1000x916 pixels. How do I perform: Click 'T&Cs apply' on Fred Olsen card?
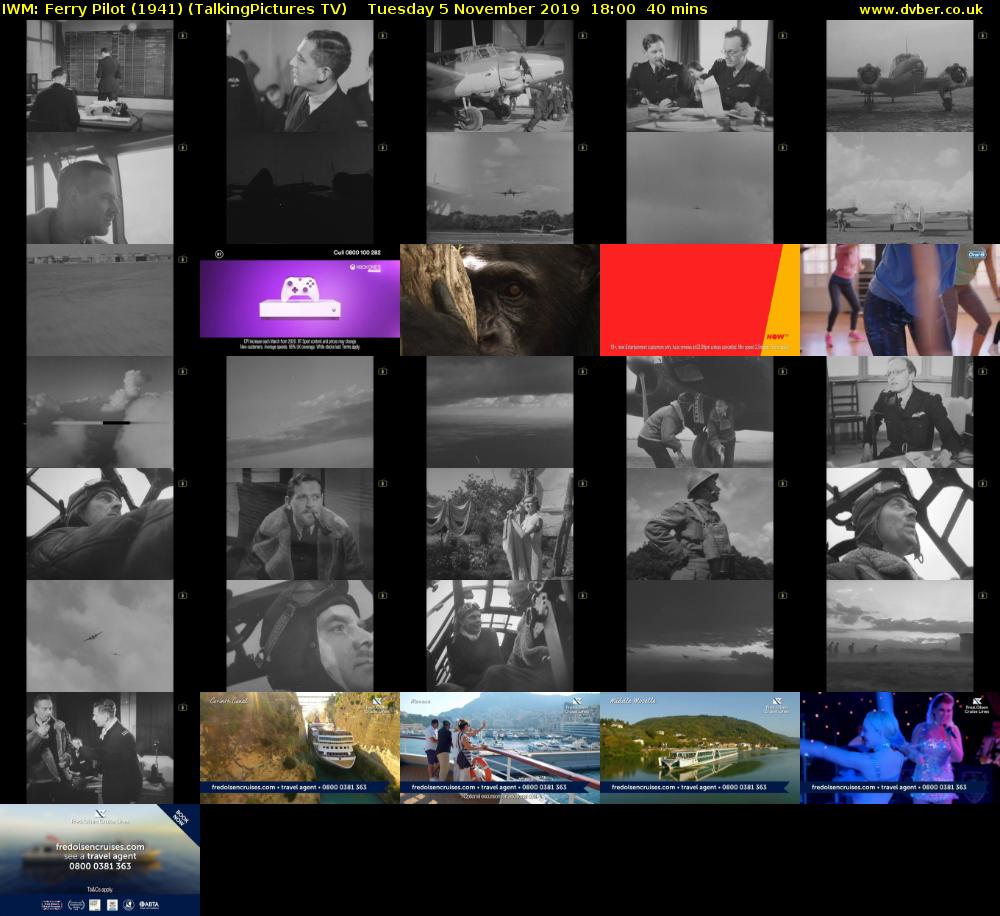point(100,889)
